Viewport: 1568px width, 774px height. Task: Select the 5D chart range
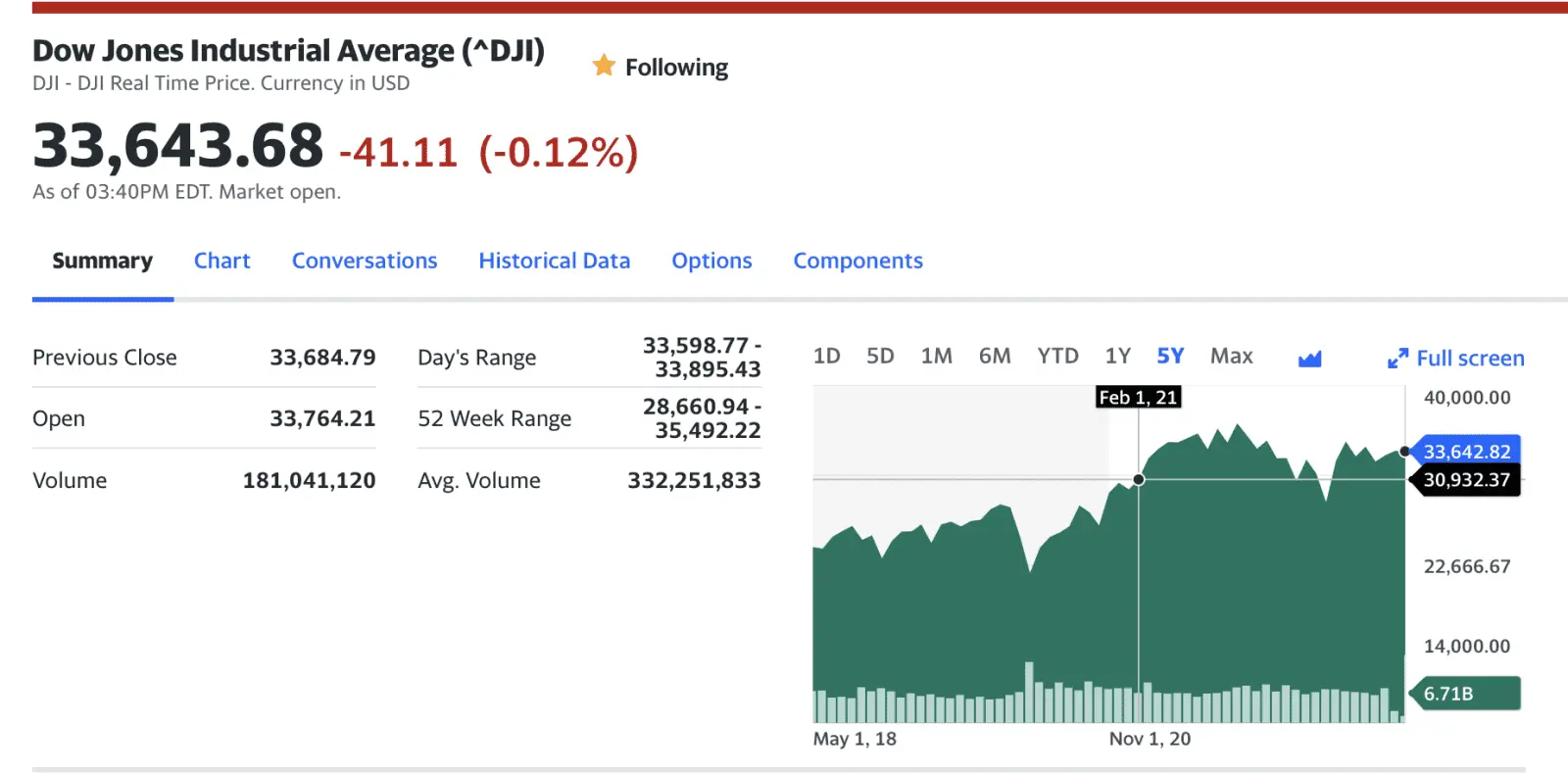pos(880,357)
